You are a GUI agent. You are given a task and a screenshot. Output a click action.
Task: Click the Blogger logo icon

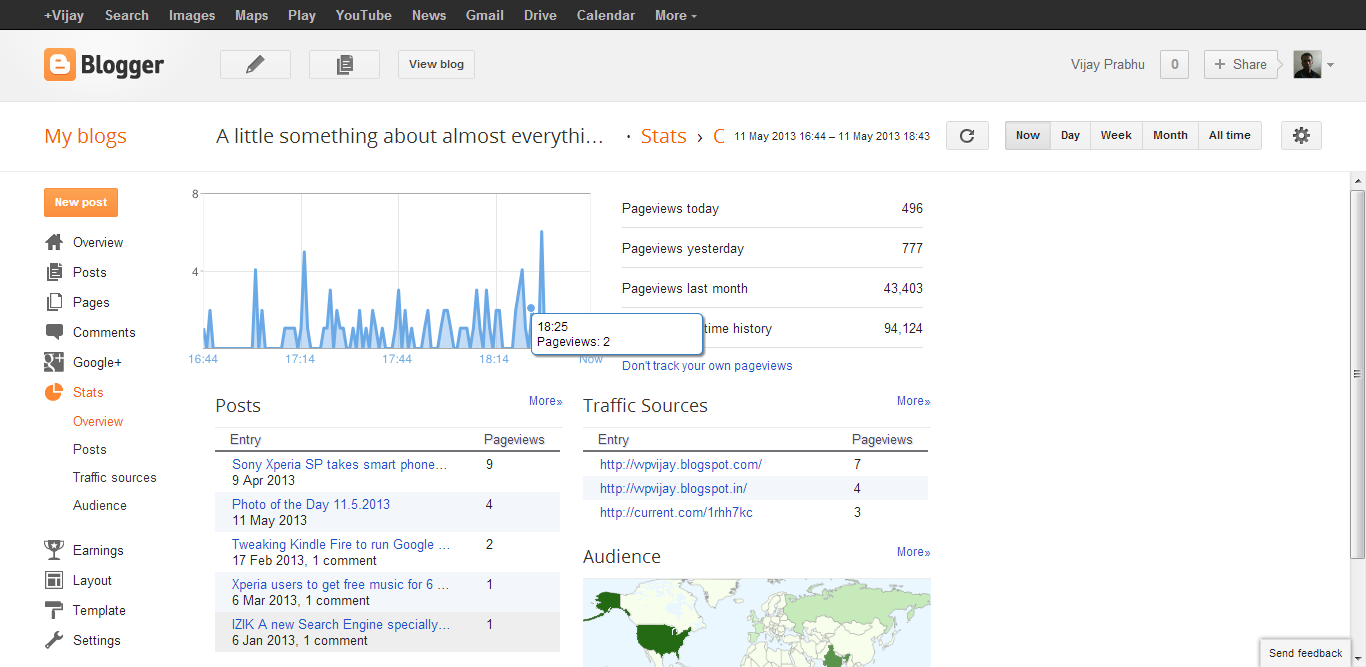coord(59,65)
